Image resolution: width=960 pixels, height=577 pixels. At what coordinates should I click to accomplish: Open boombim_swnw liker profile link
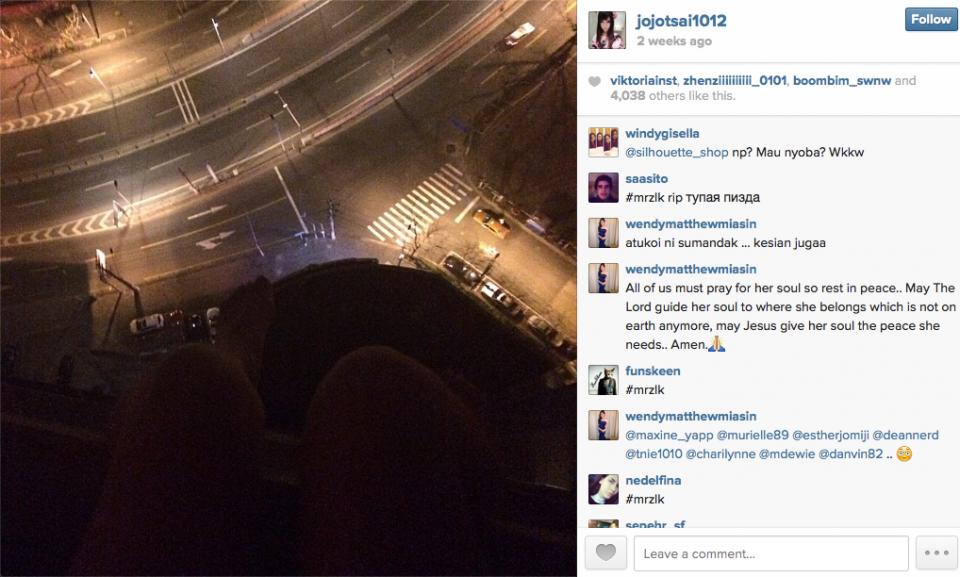coord(842,81)
